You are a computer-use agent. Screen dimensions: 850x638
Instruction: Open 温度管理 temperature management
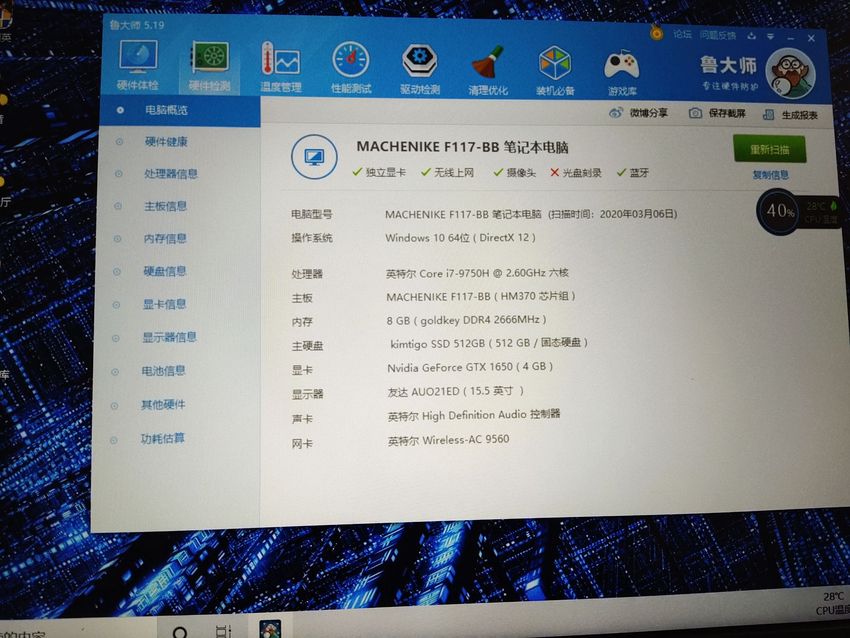(280, 67)
